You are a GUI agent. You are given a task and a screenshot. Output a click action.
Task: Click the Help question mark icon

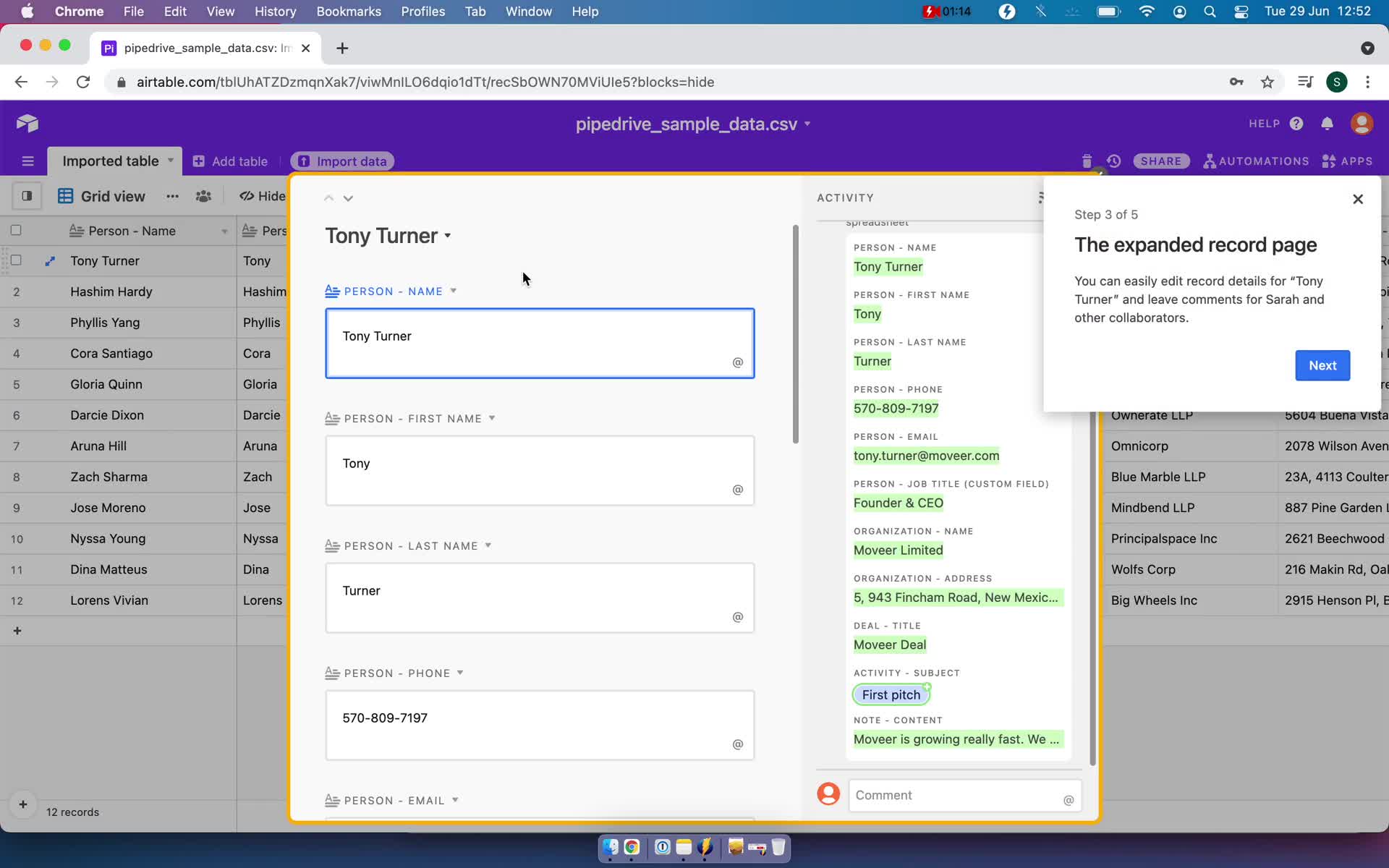point(1296,124)
